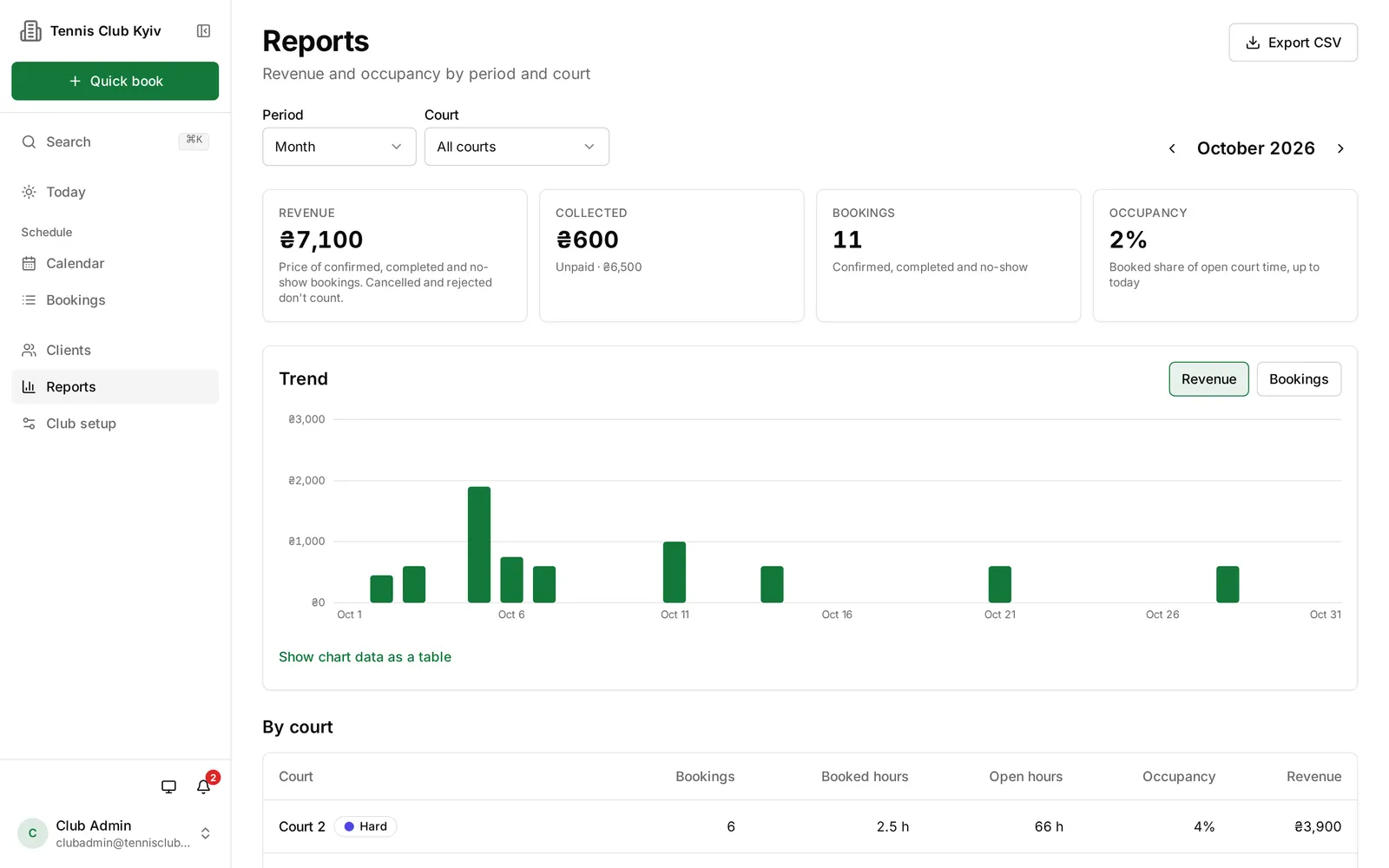
Task: Switch trend chart to Bookings
Action: (1299, 379)
